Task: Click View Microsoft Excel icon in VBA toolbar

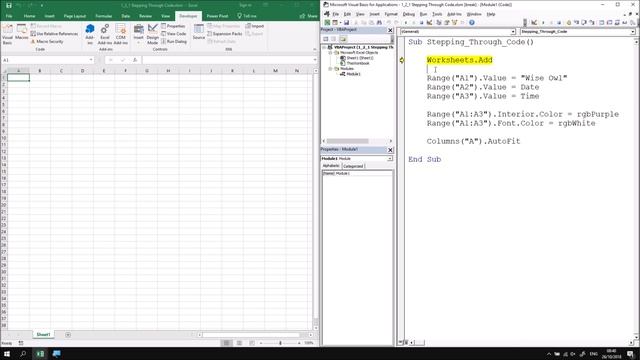Action: (x=327, y=23)
